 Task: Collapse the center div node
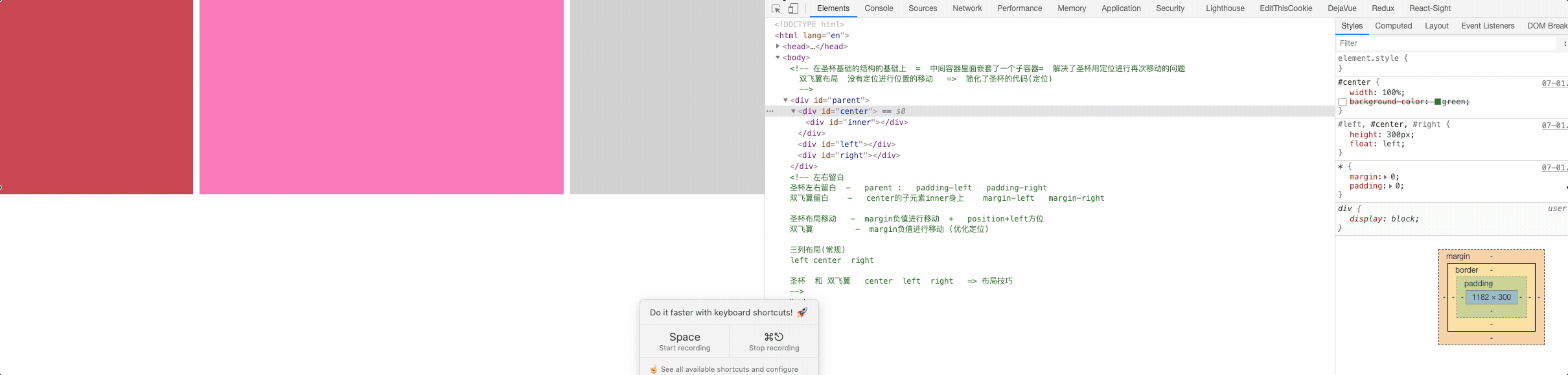(793, 111)
